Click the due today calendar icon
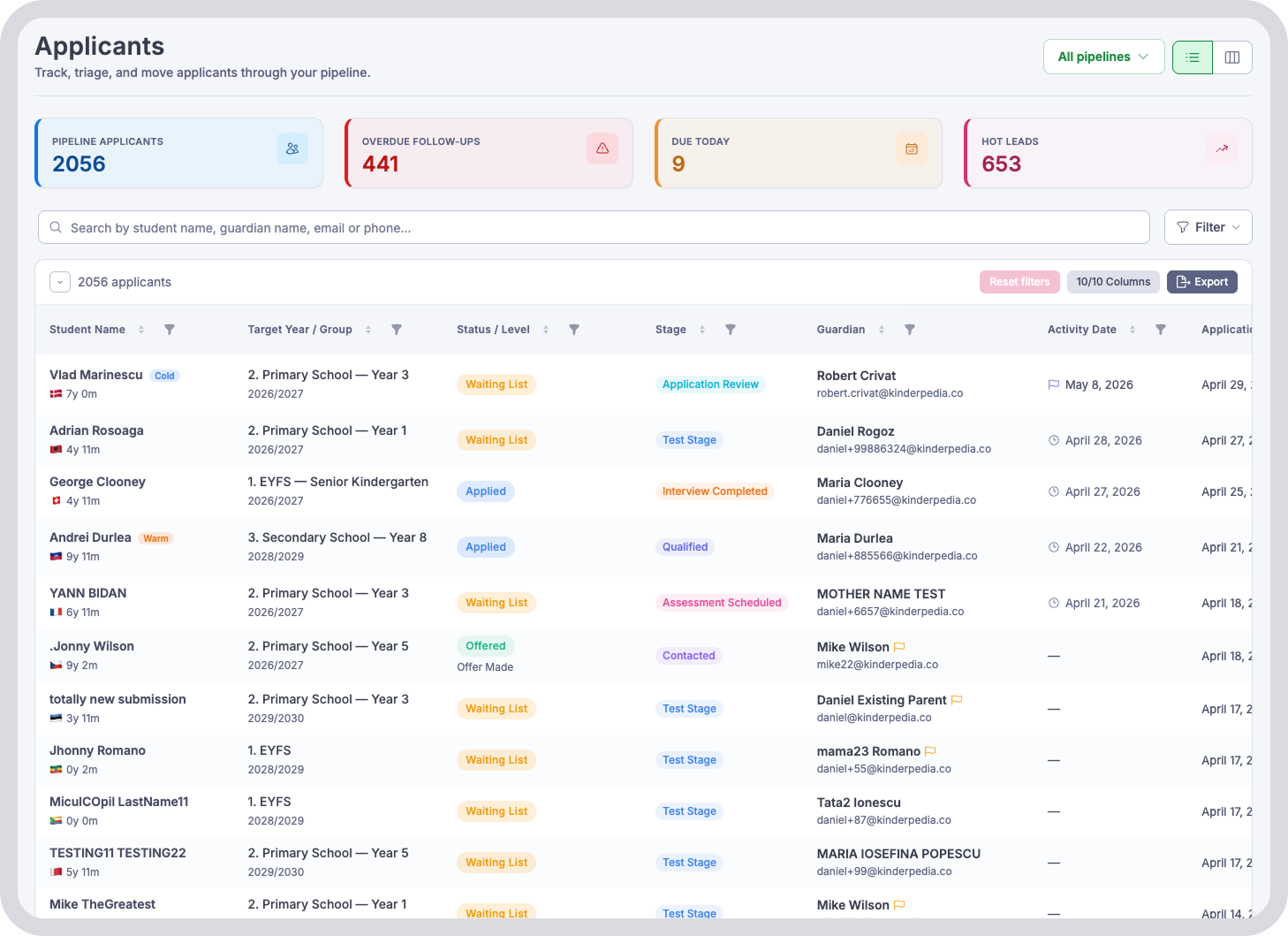The height and width of the screenshot is (936, 1288). point(912,148)
